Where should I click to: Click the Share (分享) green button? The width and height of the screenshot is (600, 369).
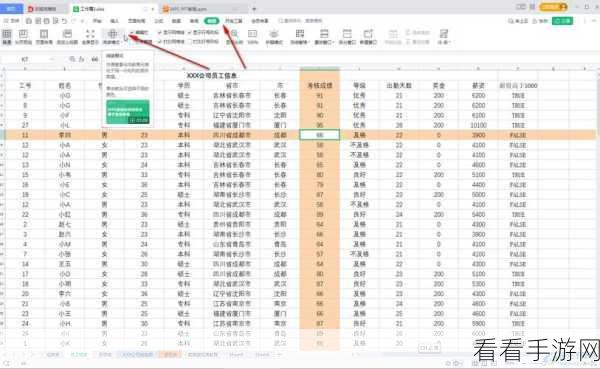coord(562,21)
